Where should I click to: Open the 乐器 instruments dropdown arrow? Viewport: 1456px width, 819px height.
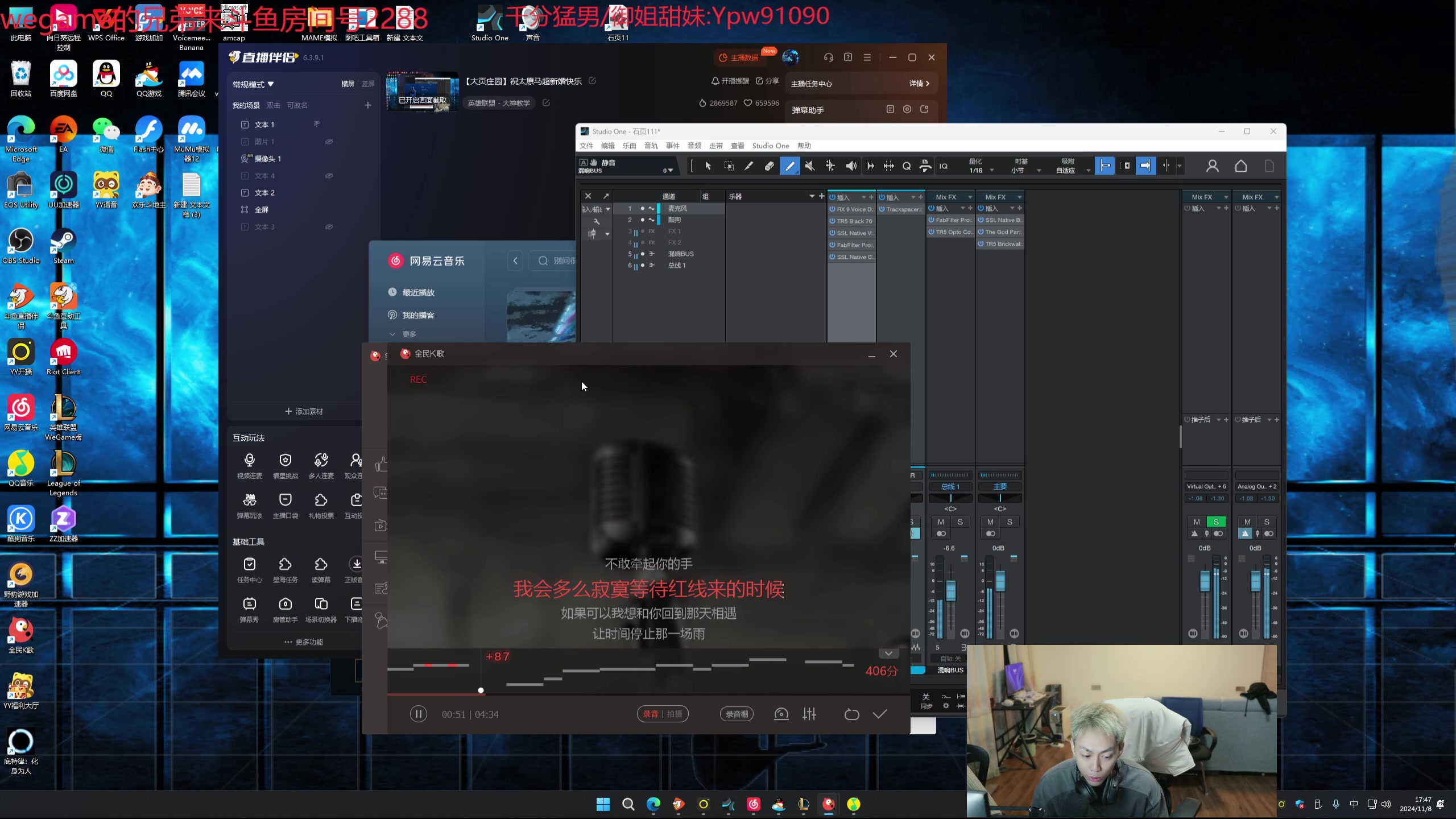click(x=812, y=197)
